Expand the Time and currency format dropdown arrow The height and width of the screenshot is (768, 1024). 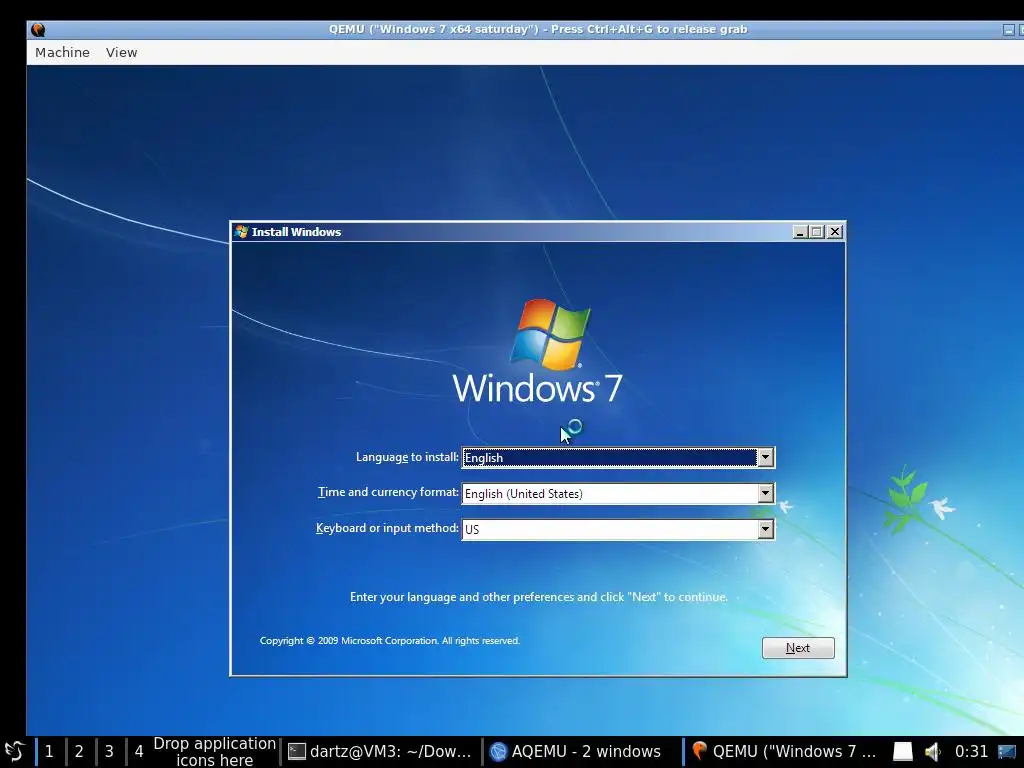pos(765,493)
